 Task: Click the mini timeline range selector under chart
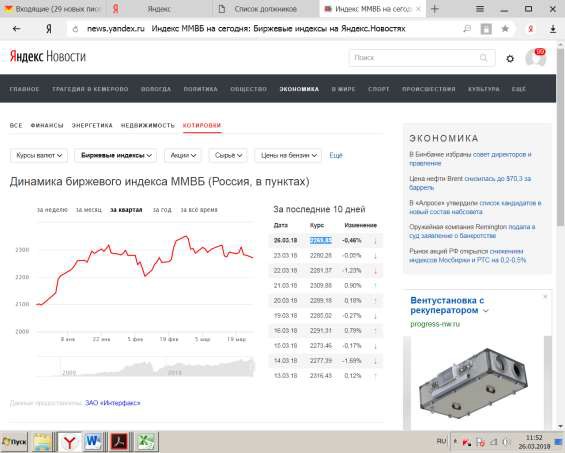coord(146,367)
